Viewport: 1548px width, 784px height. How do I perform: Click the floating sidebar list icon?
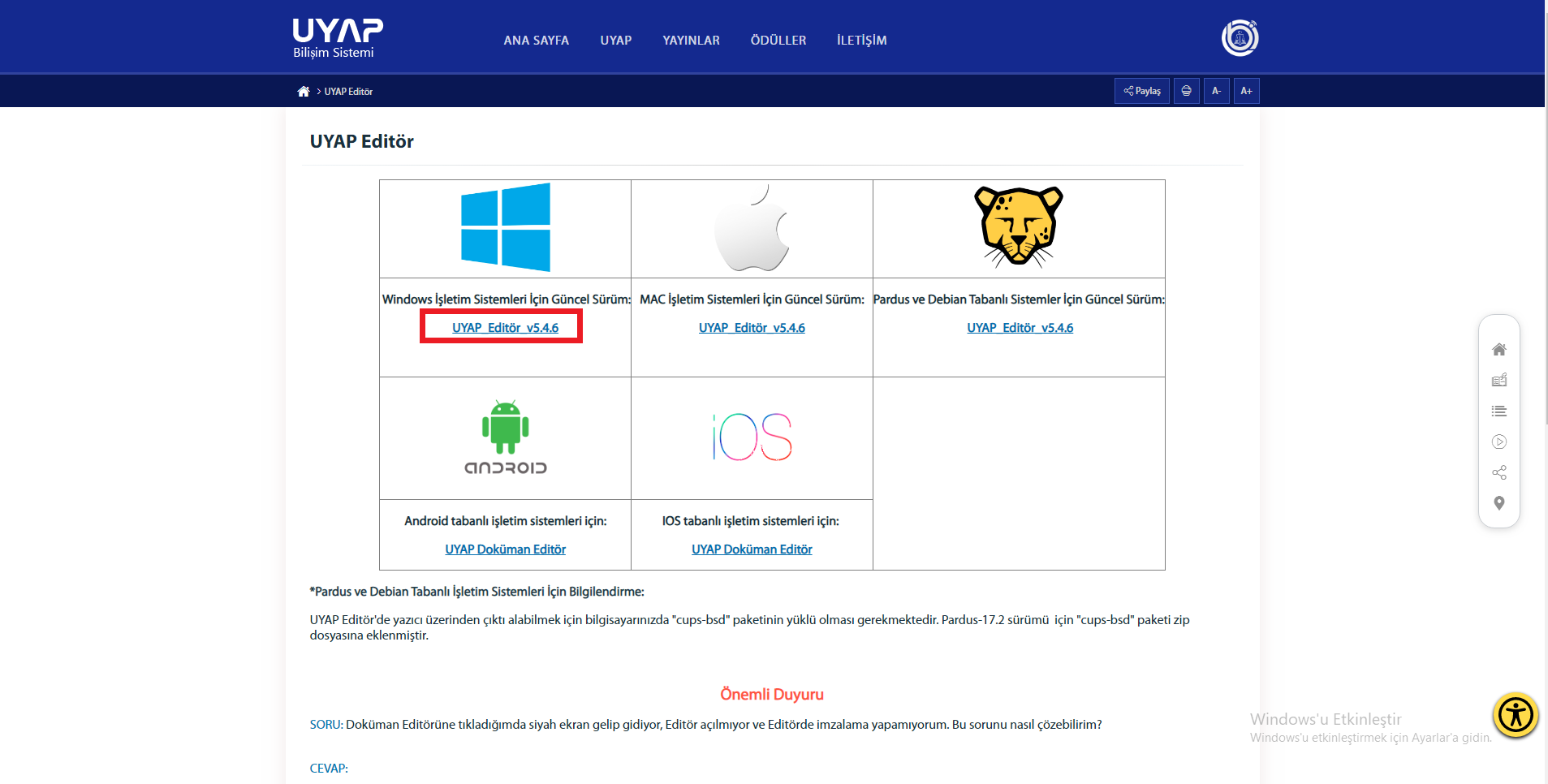[1498, 411]
